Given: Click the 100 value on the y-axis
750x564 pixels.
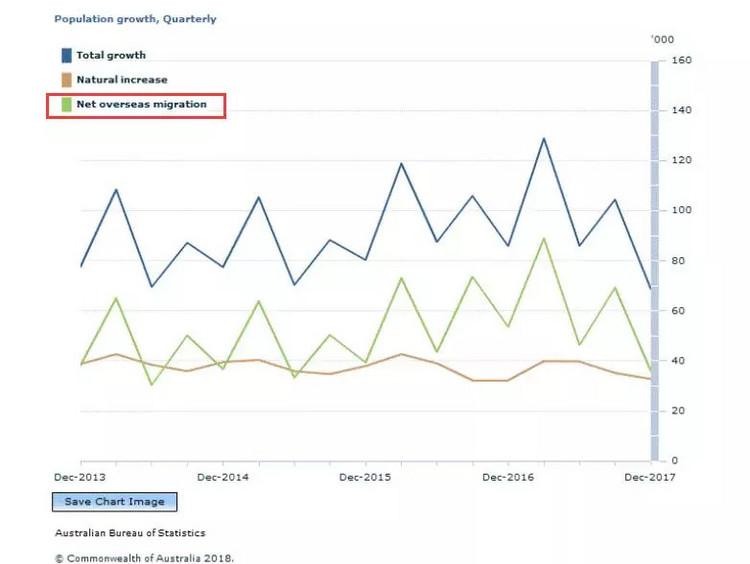Looking at the screenshot, I should (683, 211).
